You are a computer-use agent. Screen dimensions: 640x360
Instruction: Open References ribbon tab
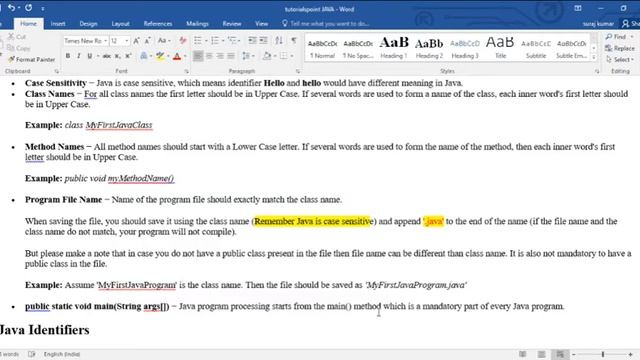tap(158, 24)
